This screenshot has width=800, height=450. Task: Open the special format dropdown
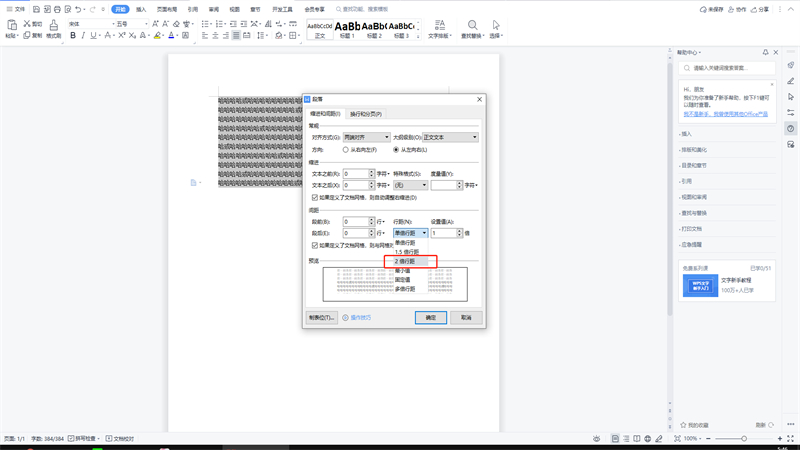pyautogui.click(x=410, y=185)
